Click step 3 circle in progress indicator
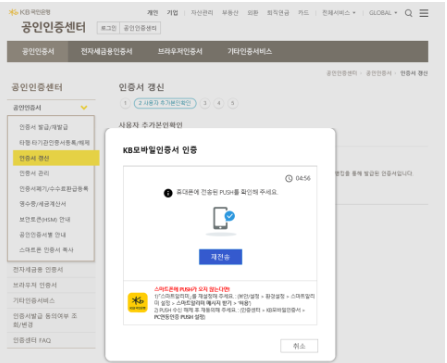The width and height of the screenshot is (447, 363). pos(205,103)
